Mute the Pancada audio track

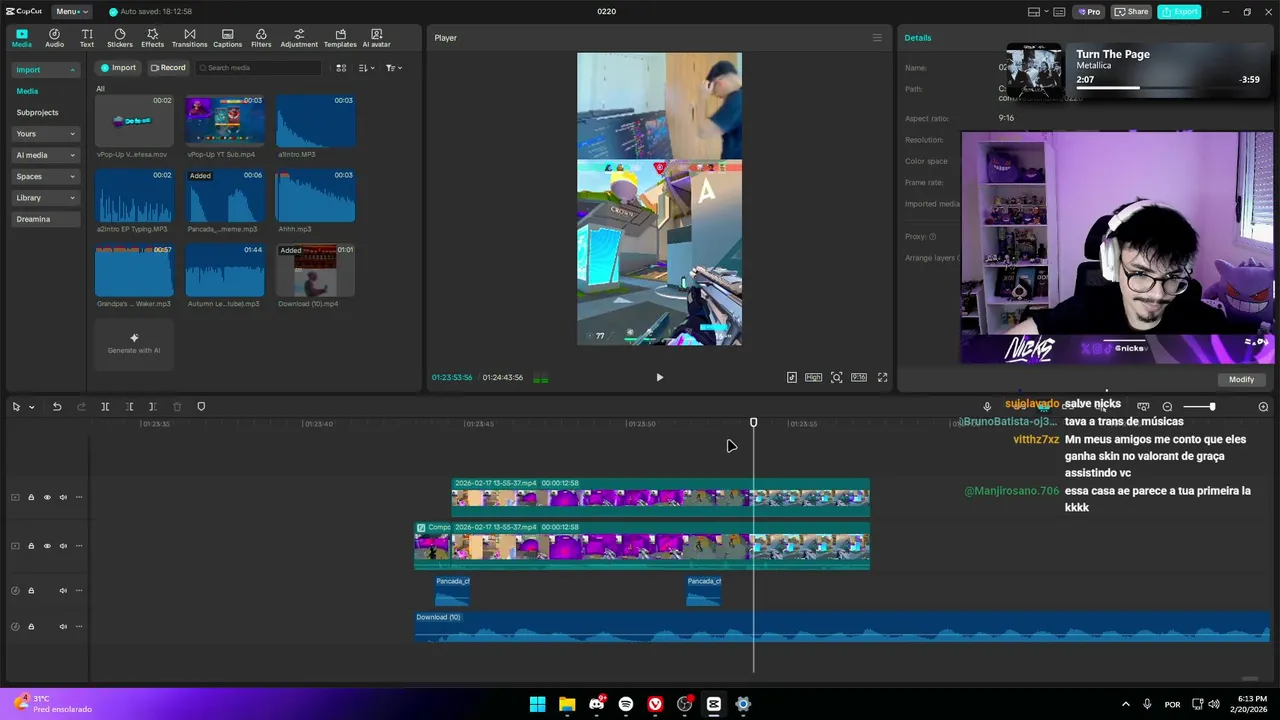63,591
